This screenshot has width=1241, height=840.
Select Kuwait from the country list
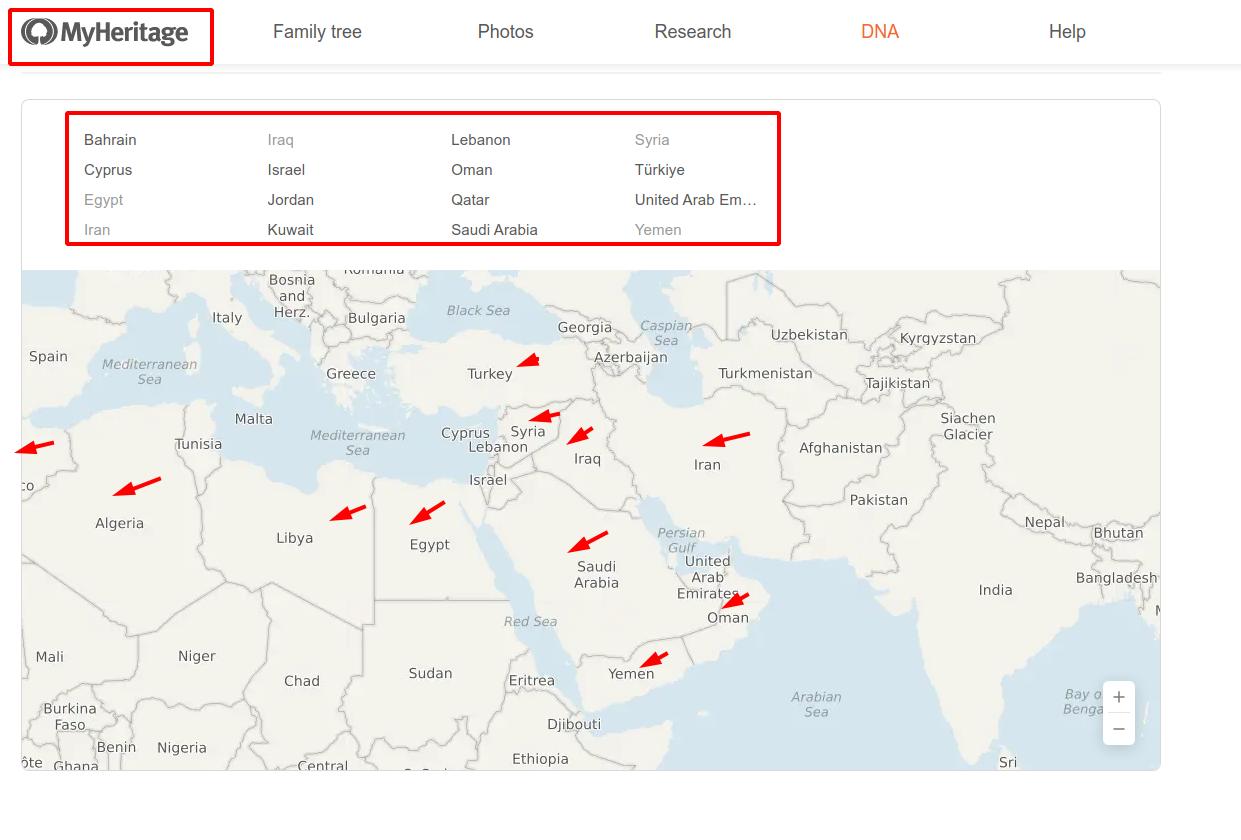[290, 230]
